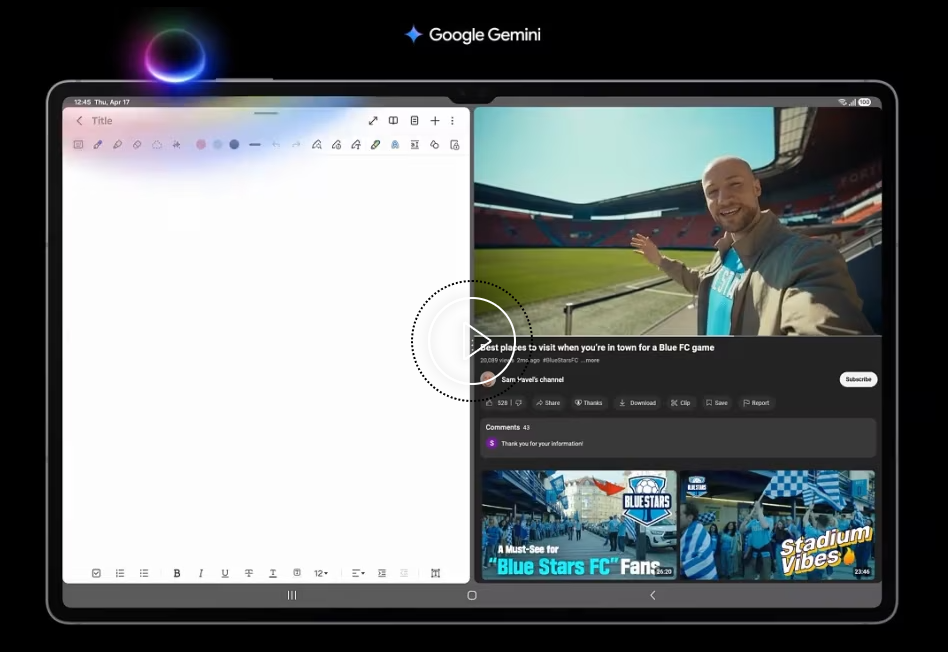Screen dimensions: 948x652
Task: Go back using the arrow beside Title
Action: pyautogui.click(x=79, y=121)
